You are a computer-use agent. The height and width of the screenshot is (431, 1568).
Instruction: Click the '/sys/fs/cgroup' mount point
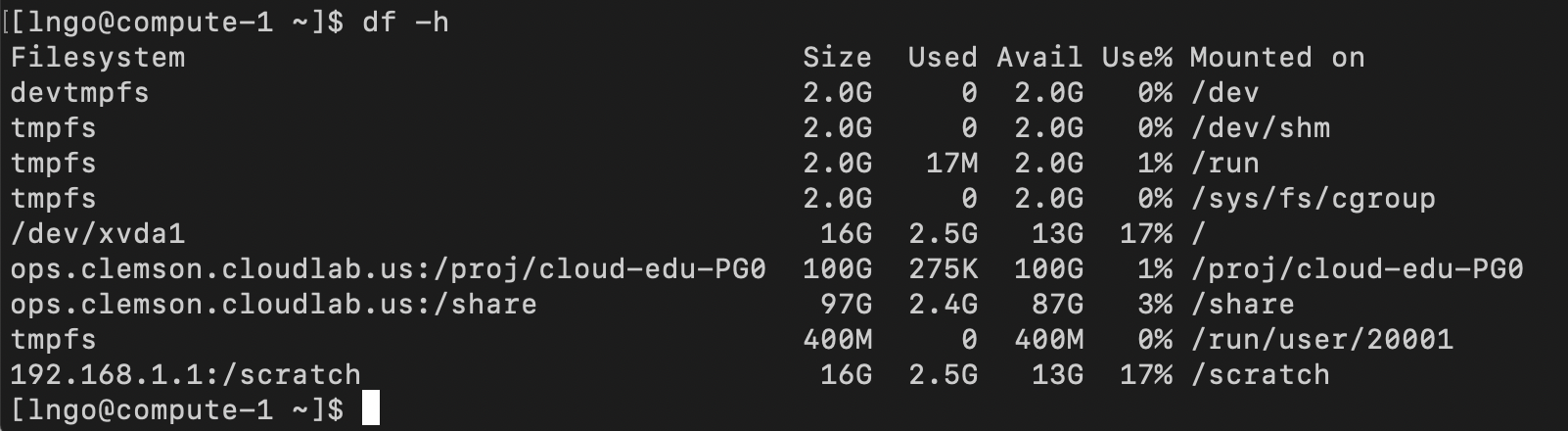click(1314, 199)
